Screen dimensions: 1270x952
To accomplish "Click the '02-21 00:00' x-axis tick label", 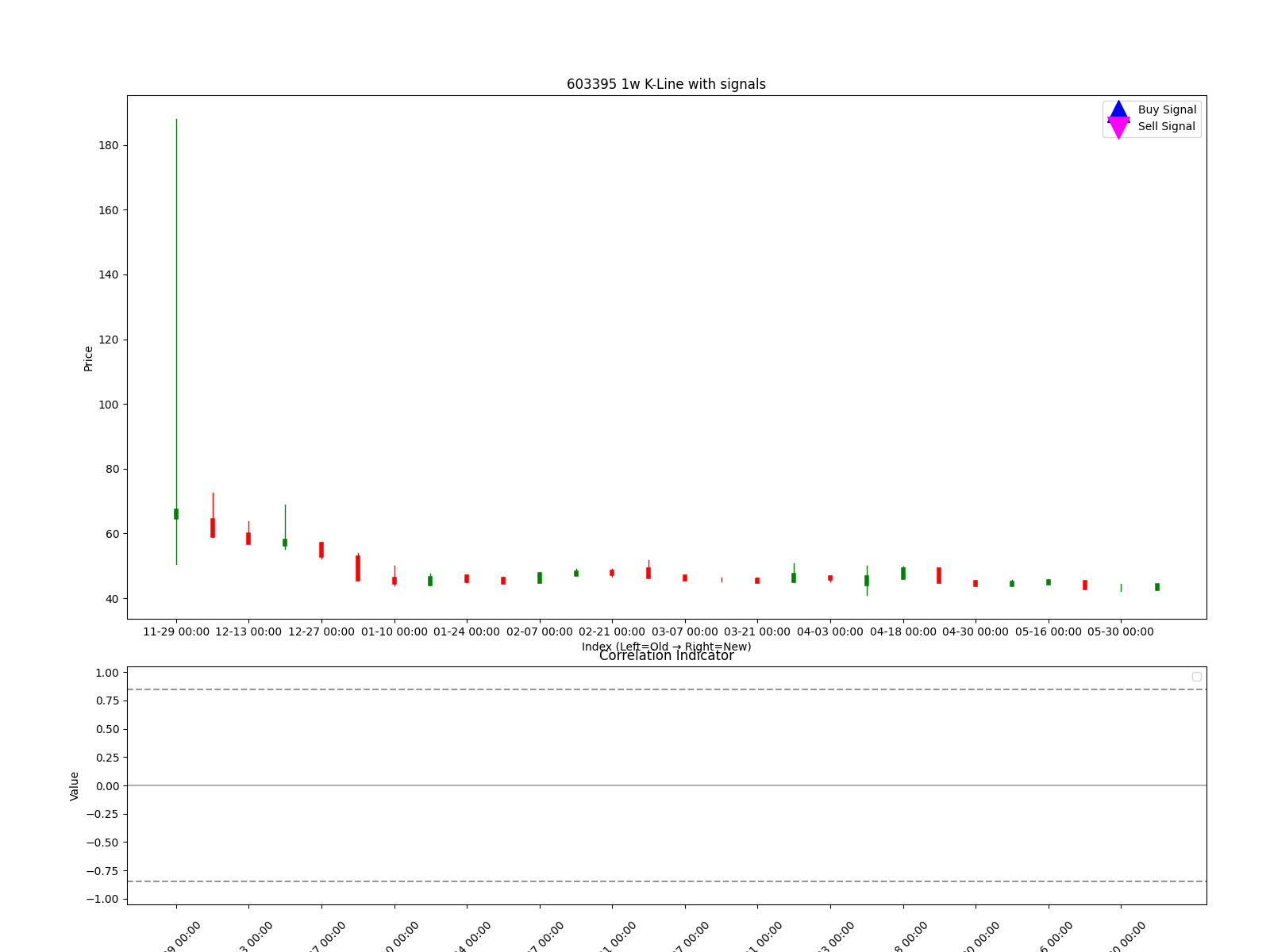I will 612,631.
